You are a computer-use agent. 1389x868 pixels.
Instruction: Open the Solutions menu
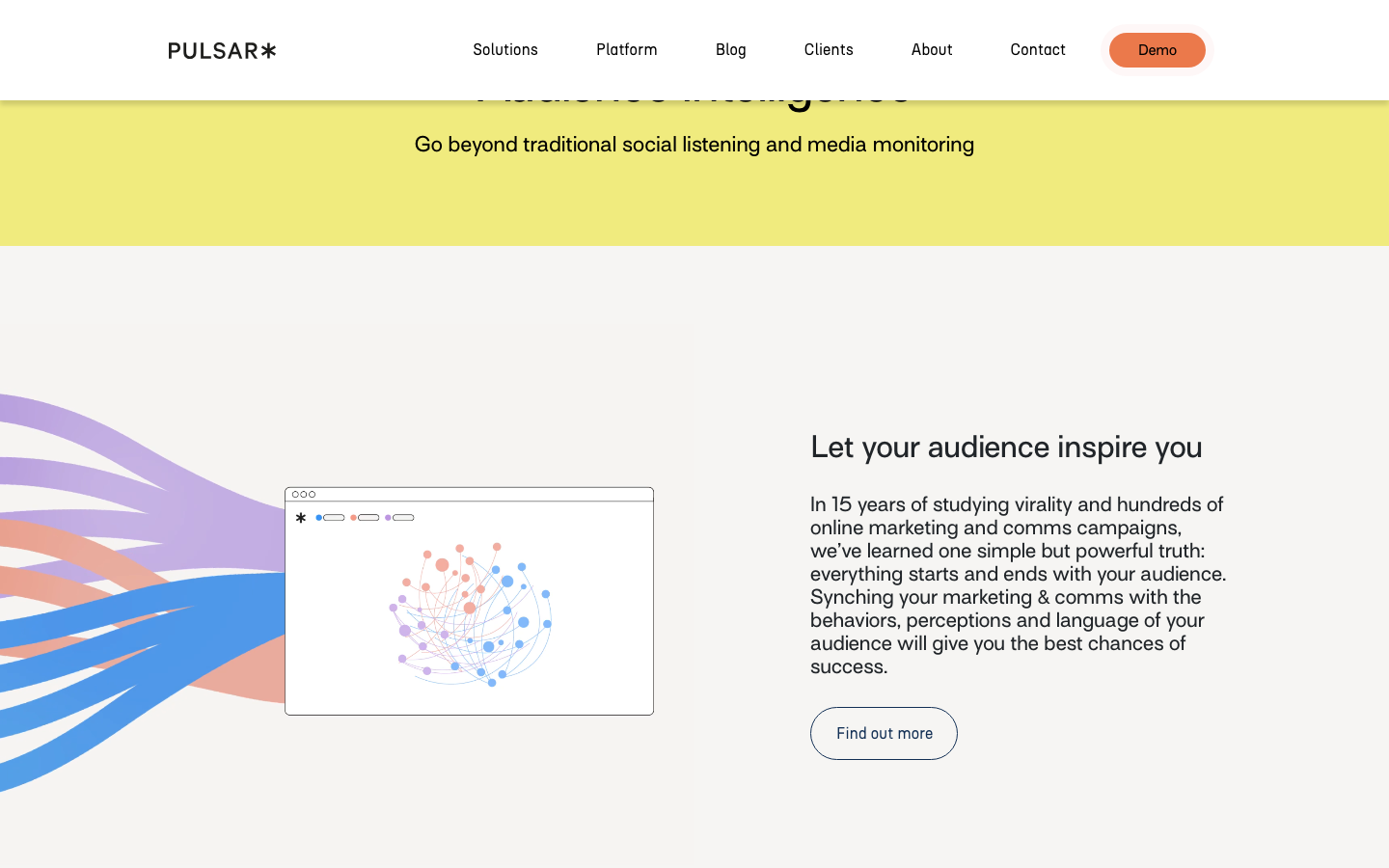[505, 50]
